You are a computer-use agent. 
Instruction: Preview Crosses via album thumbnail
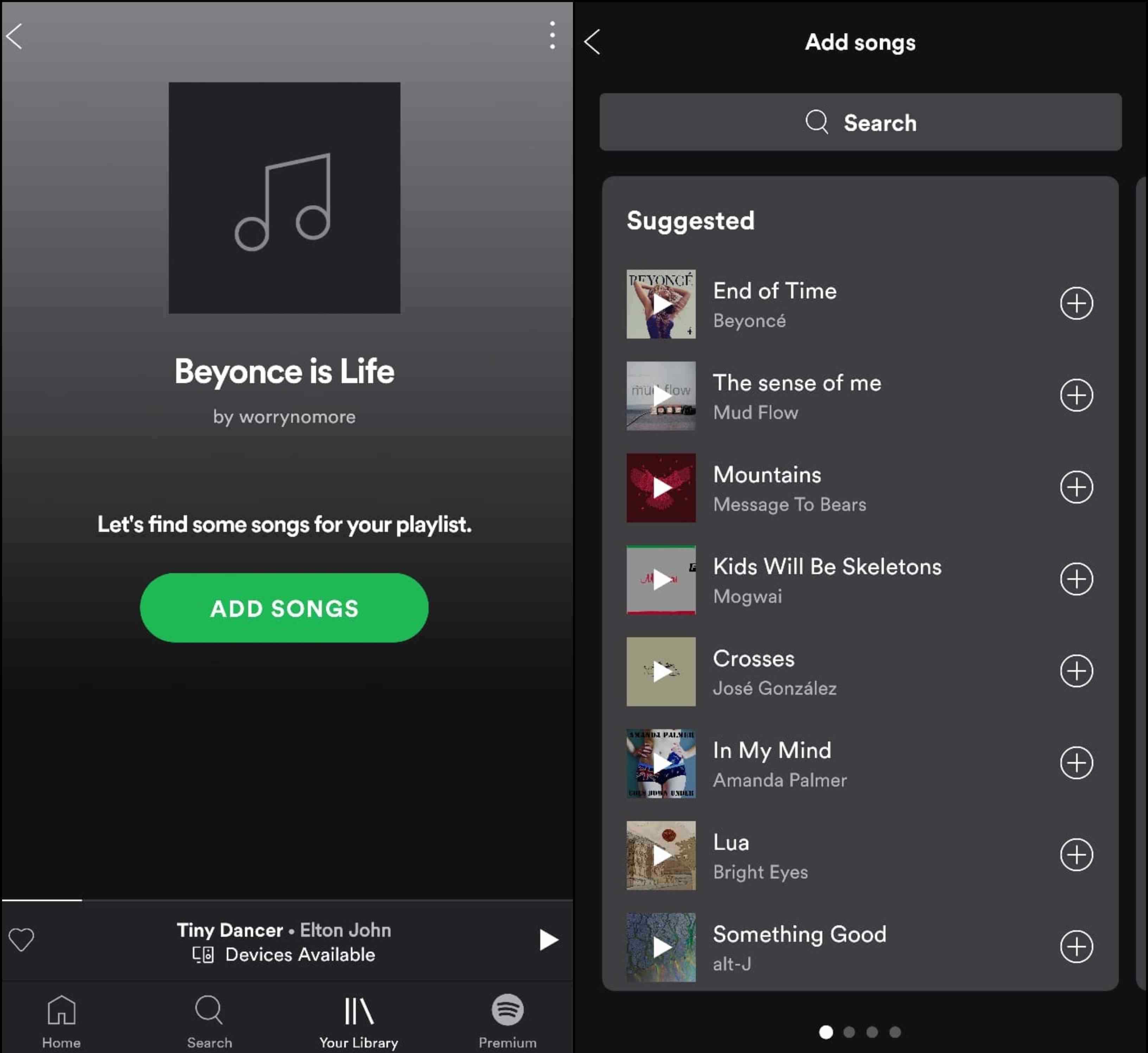point(661,671)
